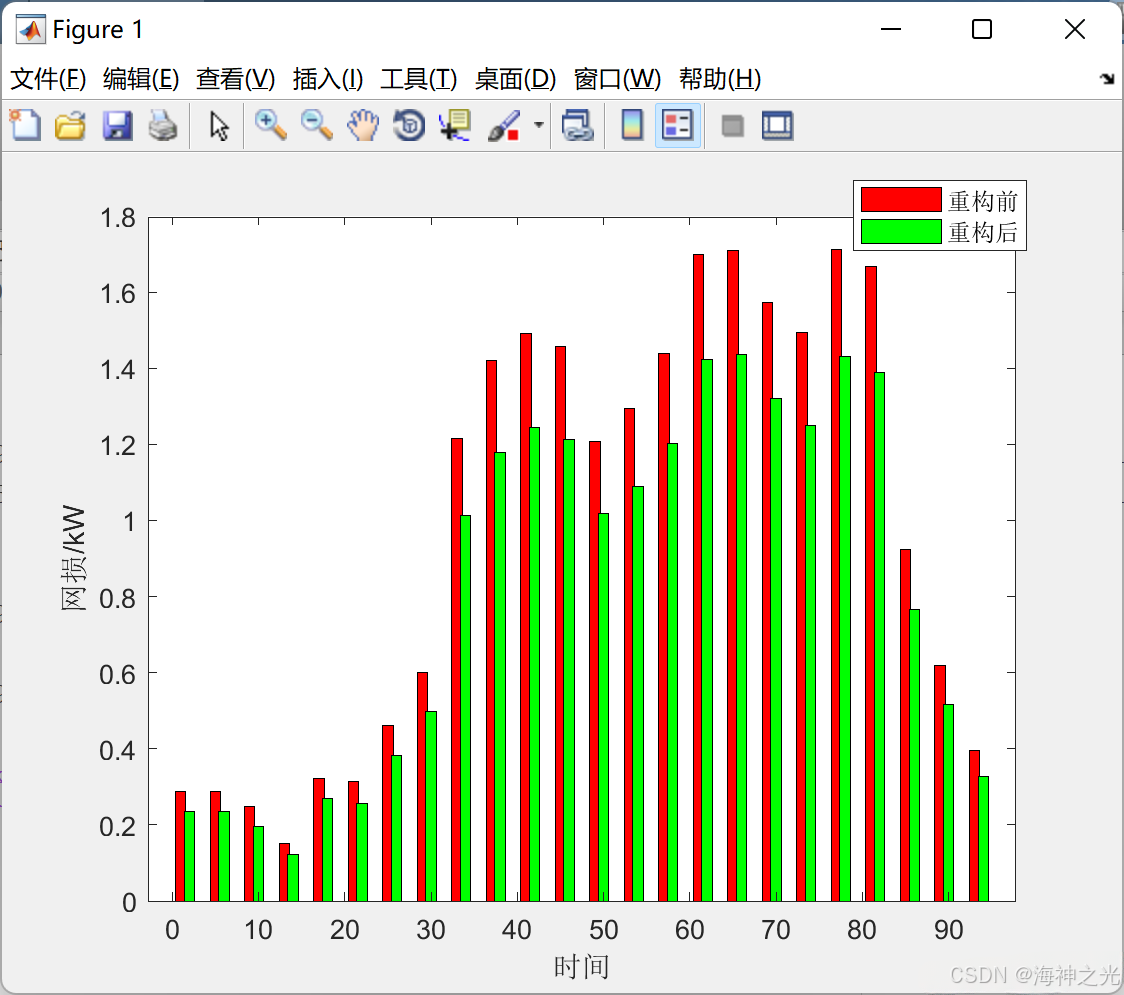This screenshot has width=1124, height=995.
Task: Show Plot Tools and dock figure icon
Action: (777, 125)
